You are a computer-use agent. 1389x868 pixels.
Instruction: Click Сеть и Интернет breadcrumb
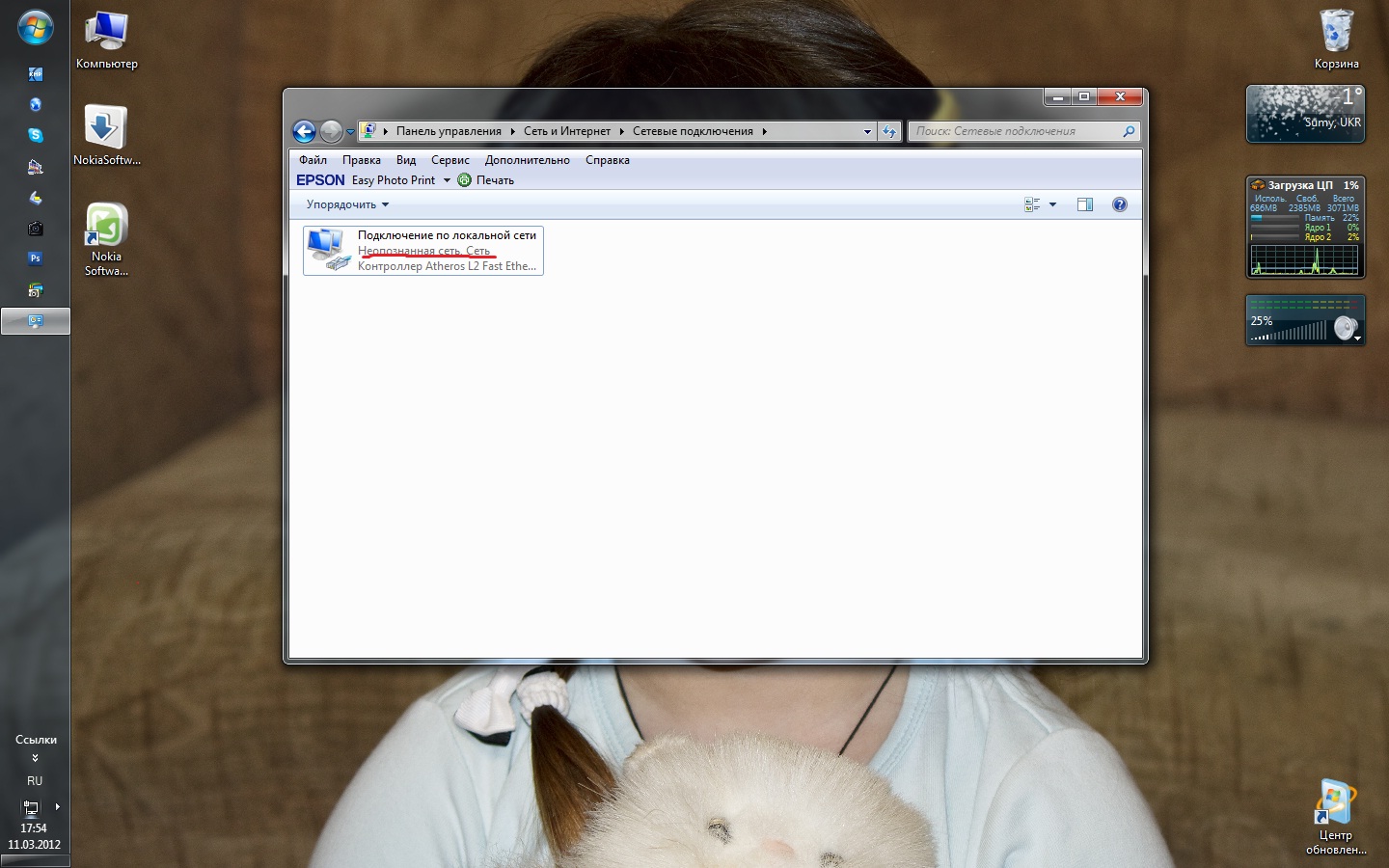[x=566, y=131]
